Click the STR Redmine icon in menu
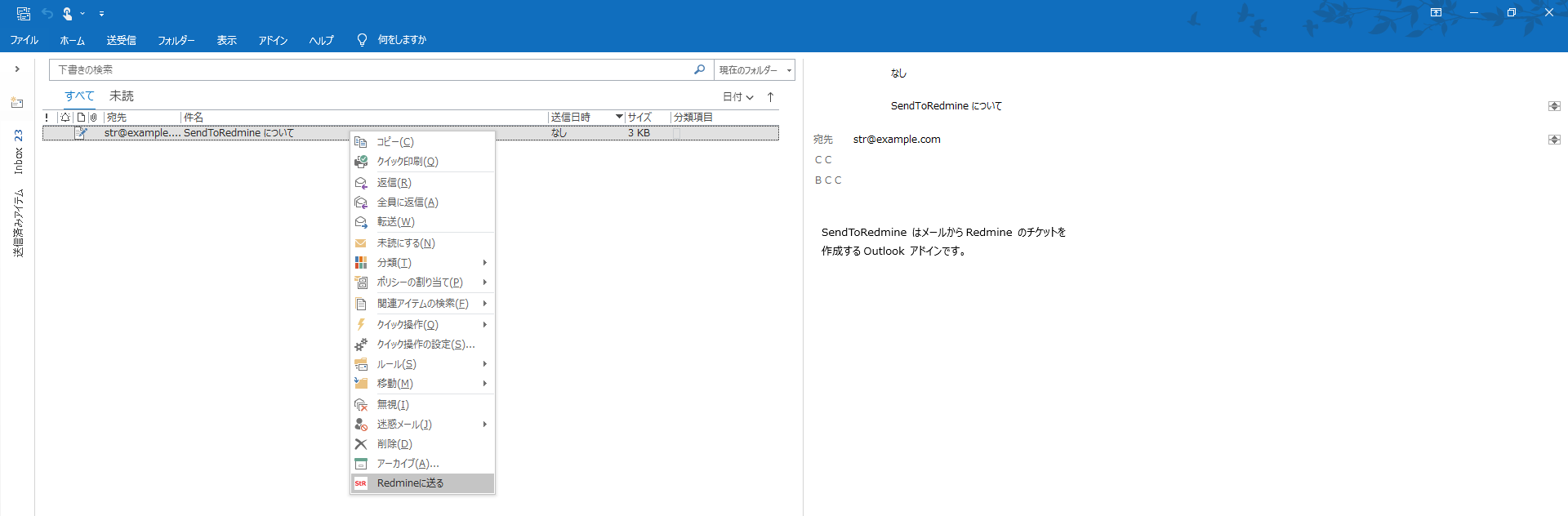This screenshot has height=516, width=1568. pos(360,483)
